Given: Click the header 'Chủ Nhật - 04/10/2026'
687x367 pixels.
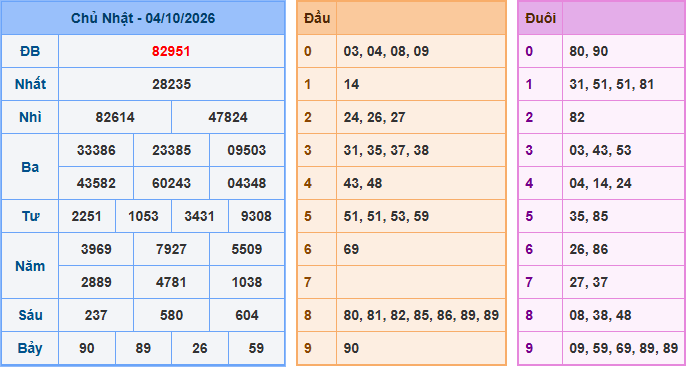Looking at the screenshot, I should click(x=143, y=18).
